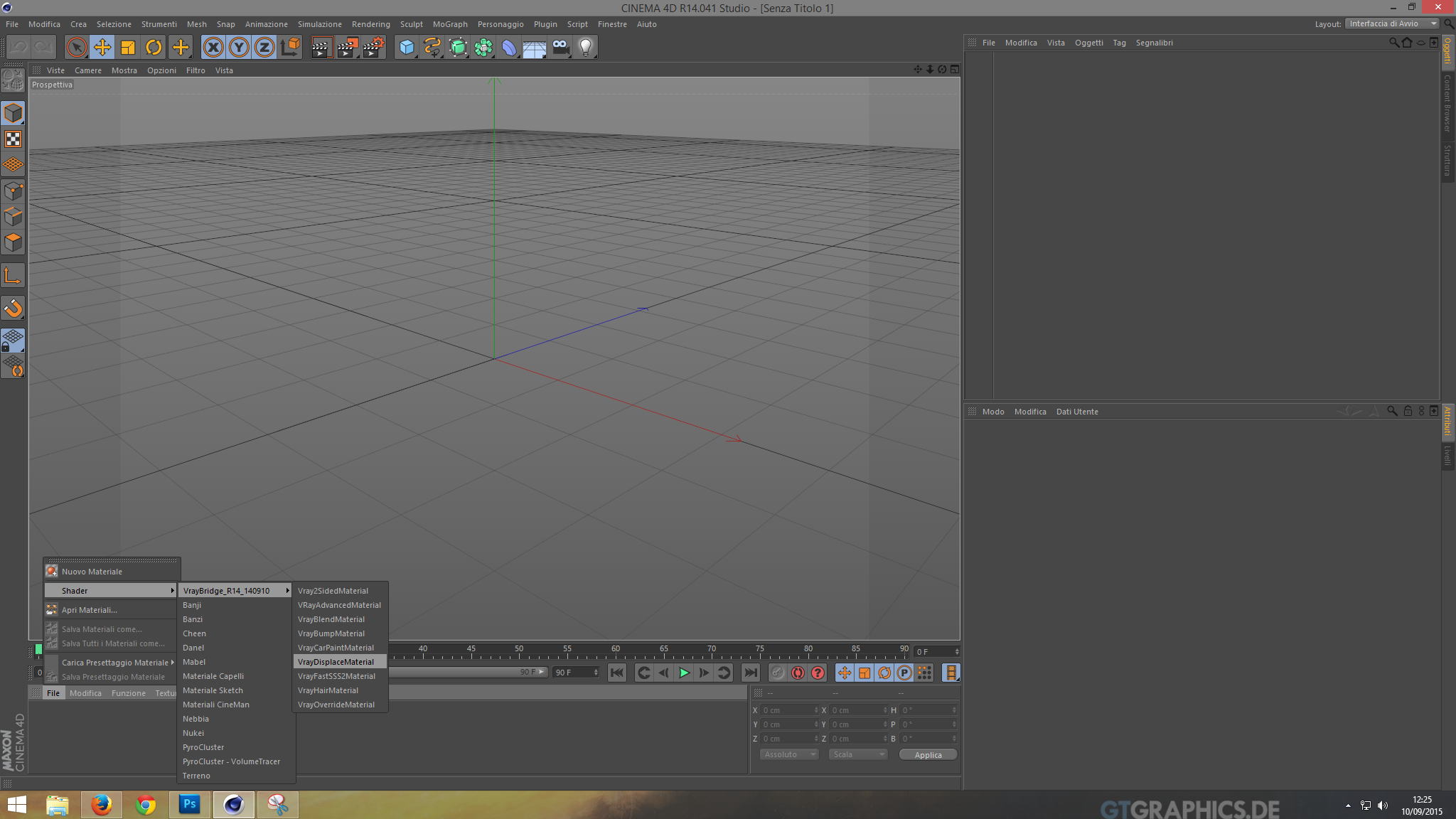The height and width of the screenshot is (819, 1456).
Task: Click Nuovo Materiale entry
Action: coord(92,572)
